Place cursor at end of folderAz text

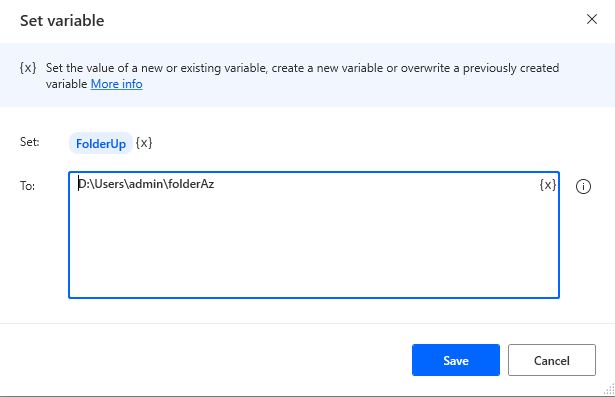tap(215, 184)
